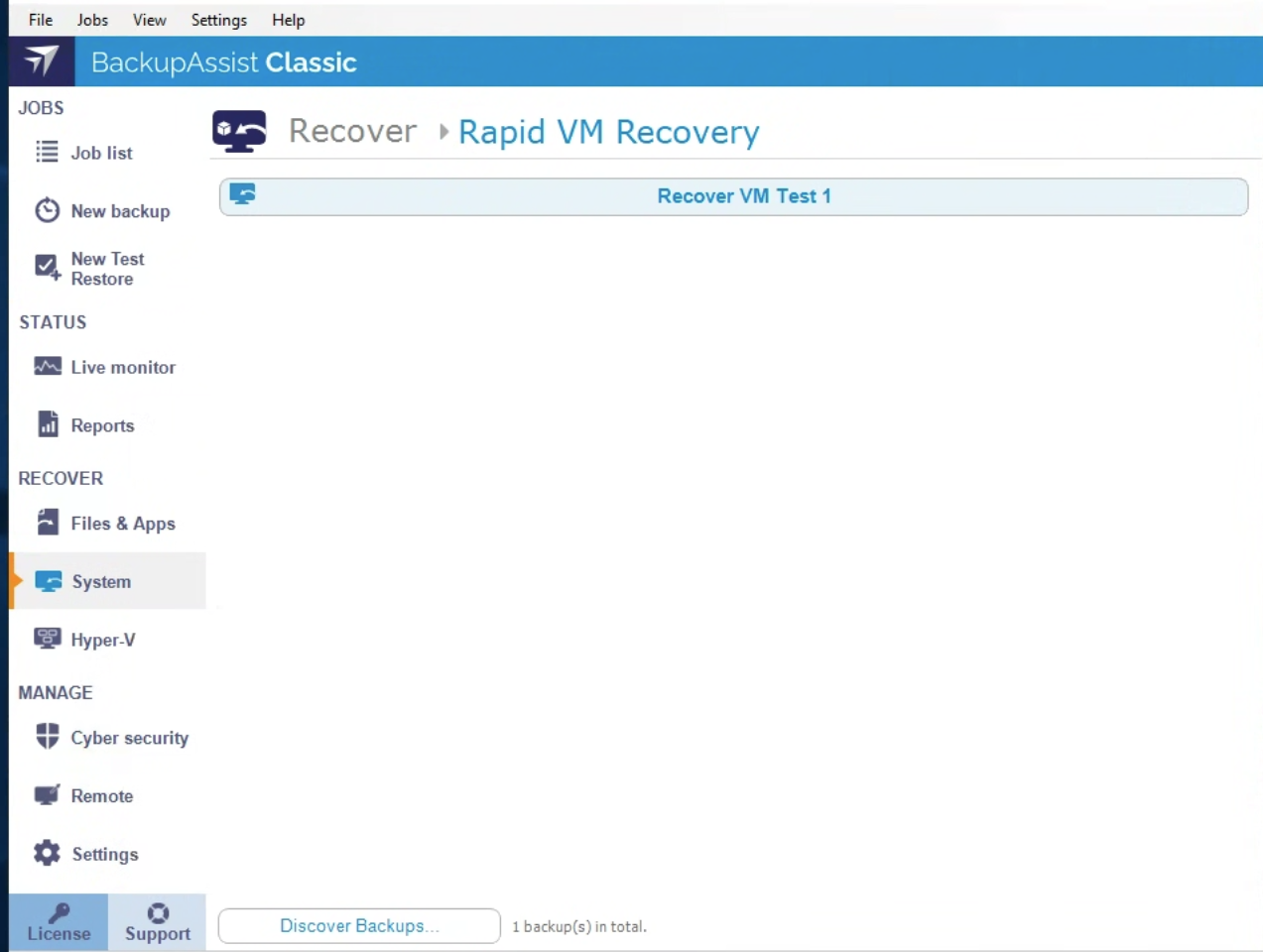1263x952 pixels.
Task: Open Files & Apps recovery icon
Action: pos(47,523)
